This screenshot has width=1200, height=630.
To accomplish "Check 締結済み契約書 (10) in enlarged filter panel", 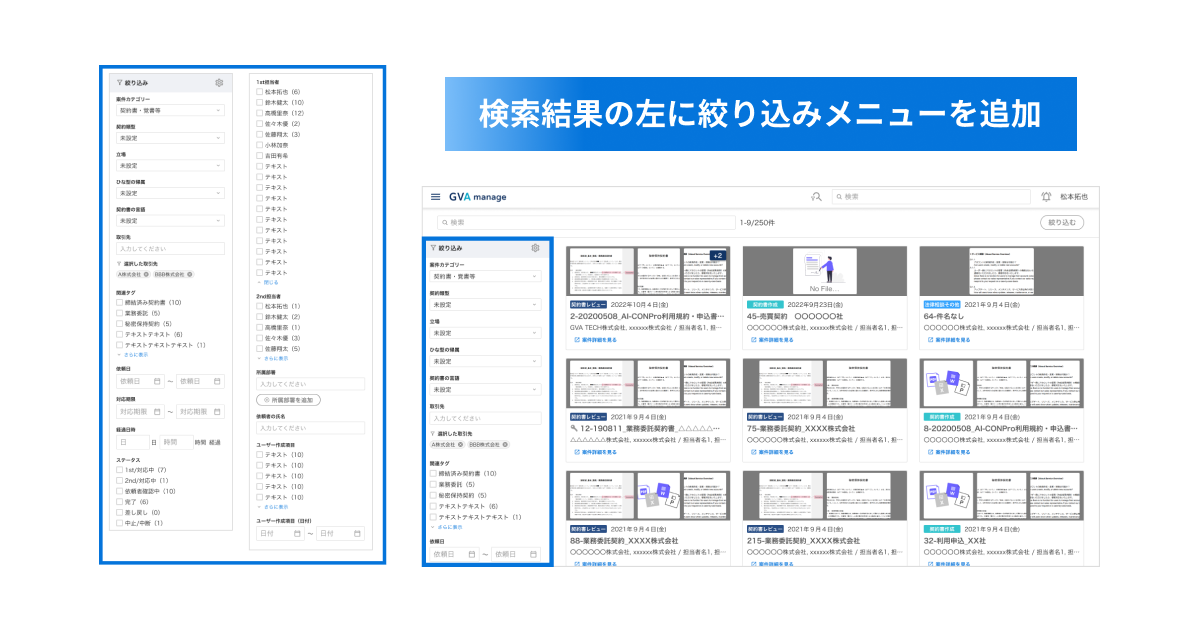I will click(120, 302).
